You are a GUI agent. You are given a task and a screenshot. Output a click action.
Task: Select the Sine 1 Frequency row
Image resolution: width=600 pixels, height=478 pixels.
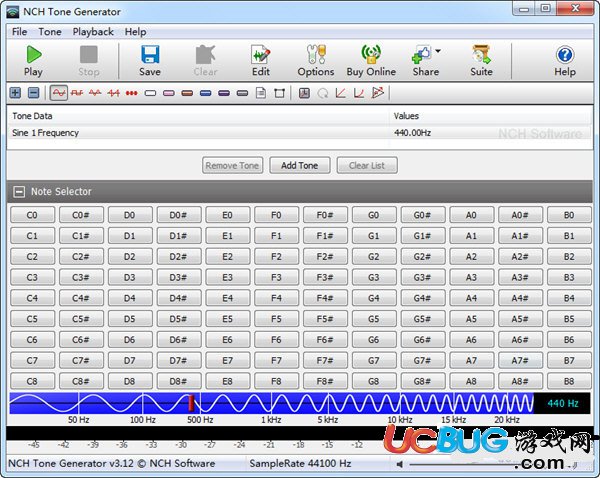300,133
